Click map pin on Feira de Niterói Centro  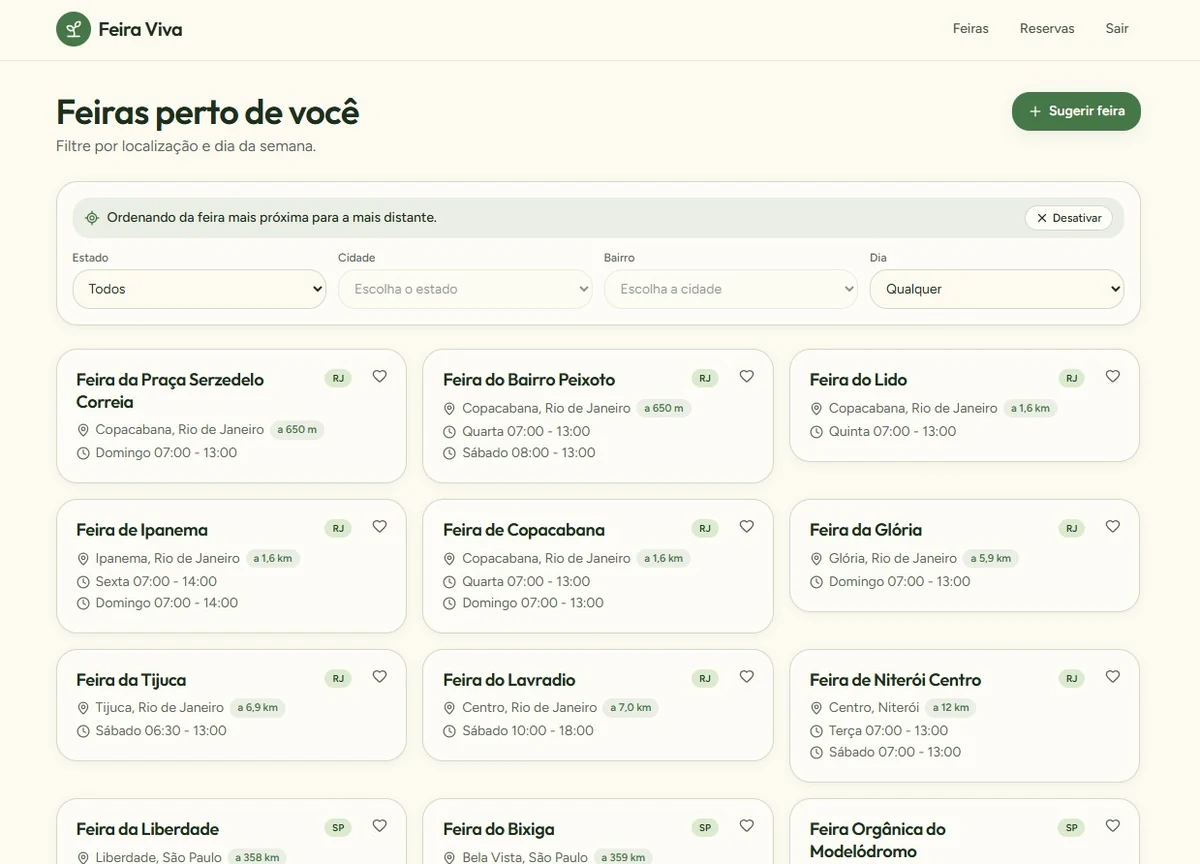pos(816,708)
